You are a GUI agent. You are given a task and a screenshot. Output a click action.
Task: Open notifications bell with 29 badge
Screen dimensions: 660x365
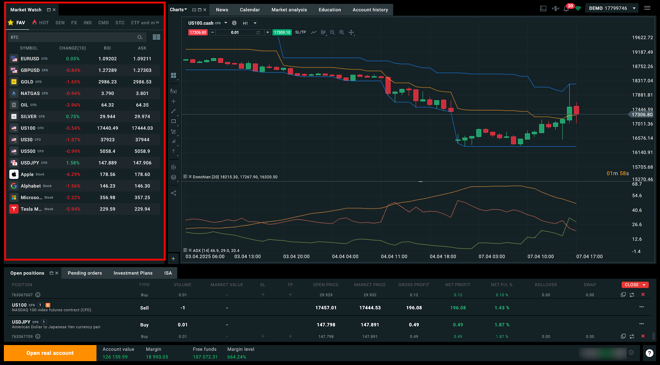tap(567, 8)
